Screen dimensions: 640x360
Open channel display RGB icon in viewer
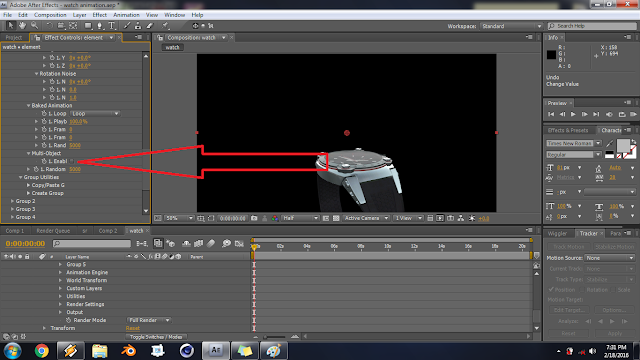(x=275, y=218)
